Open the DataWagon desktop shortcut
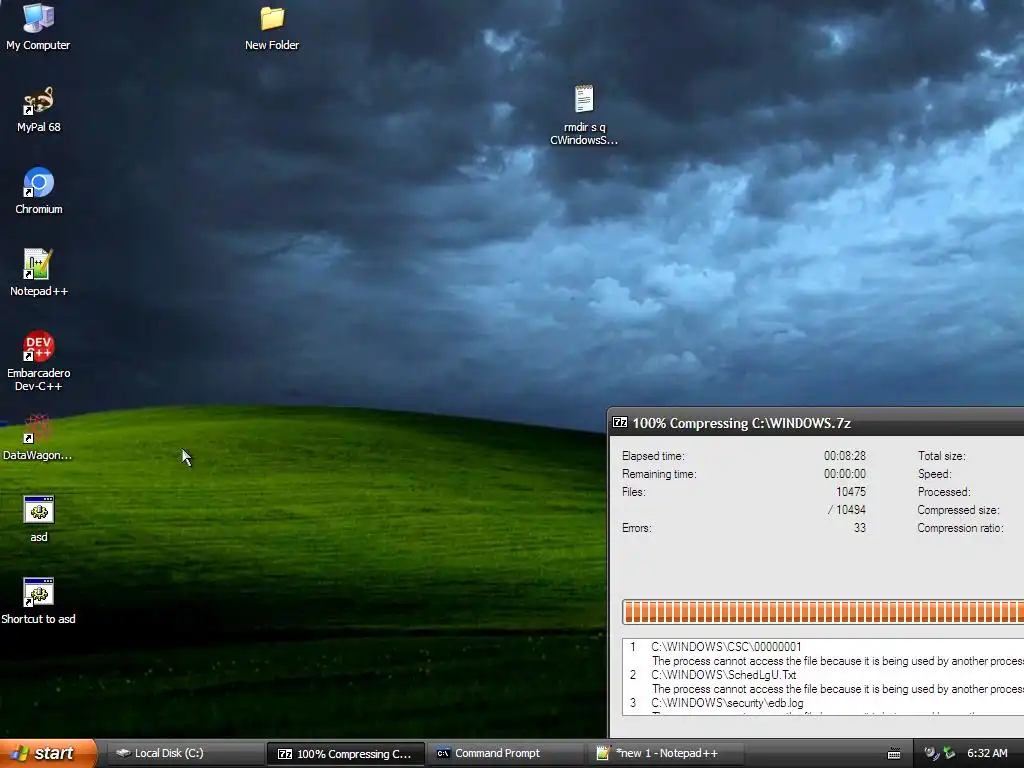Viewport: 1024px width, 768px height. tap(38, 438)
